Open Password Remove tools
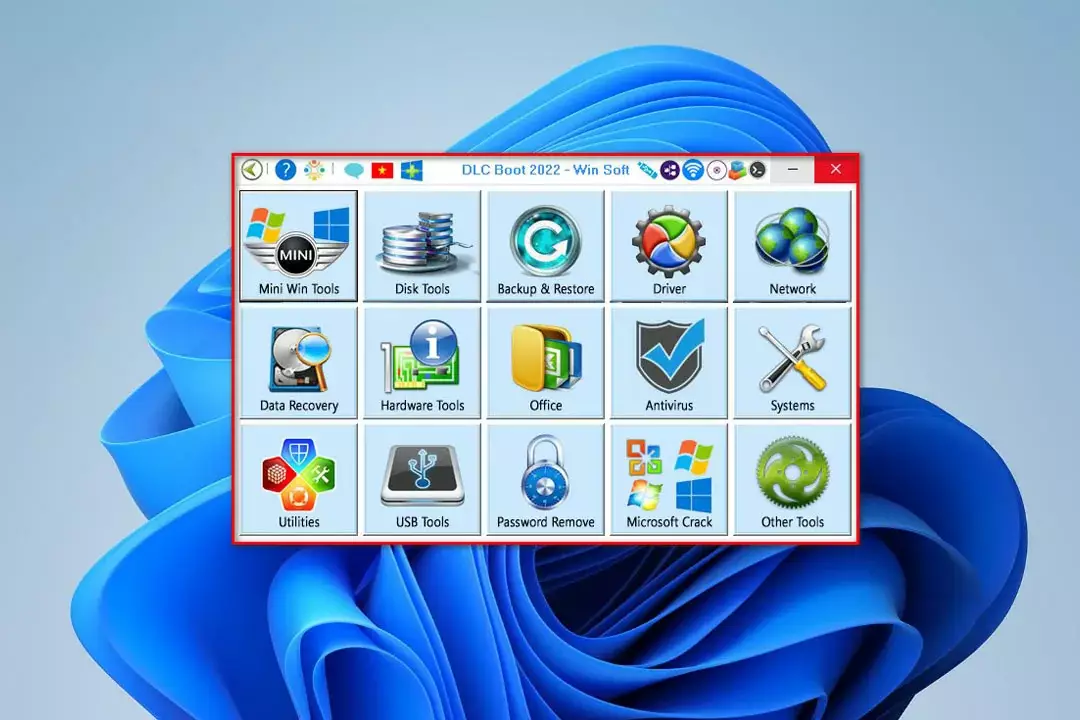The height and width of the screenshot is (720, 1080). [x=545, y=479]
